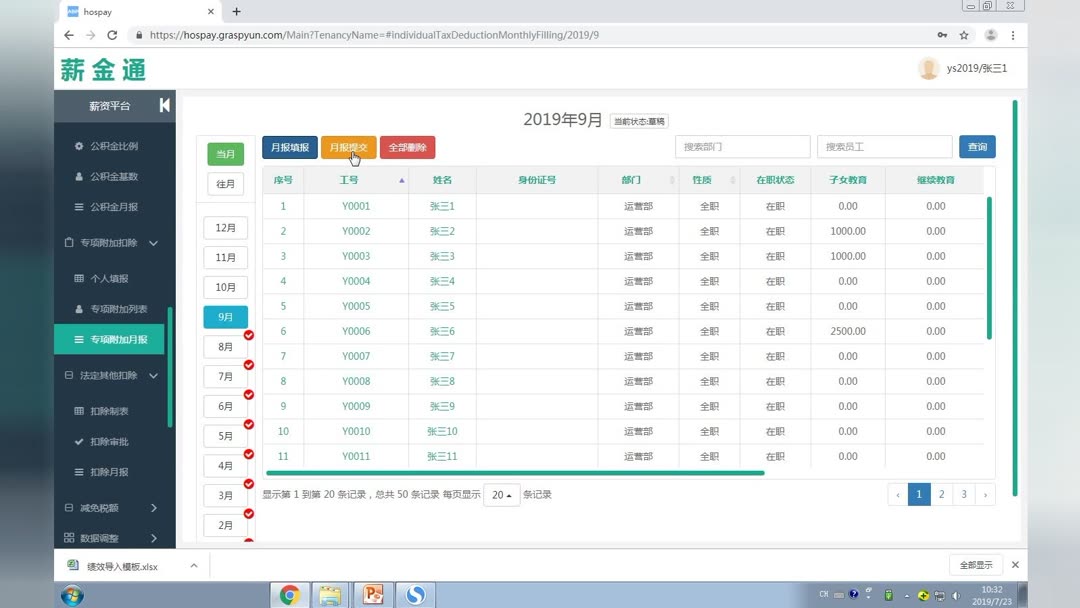
Task: Toggle the 当月 month selector
Action: (x=225, y=154)
